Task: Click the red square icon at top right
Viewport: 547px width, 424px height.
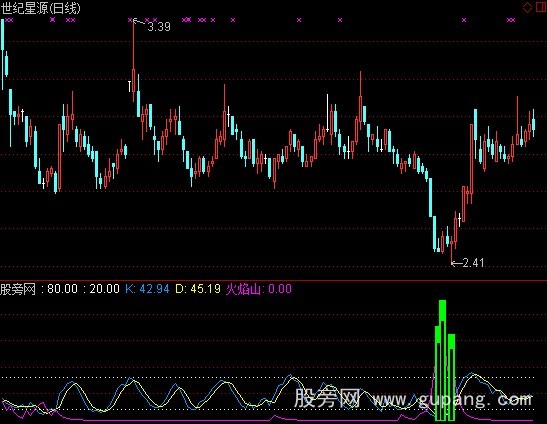Action: click(541, 7)
